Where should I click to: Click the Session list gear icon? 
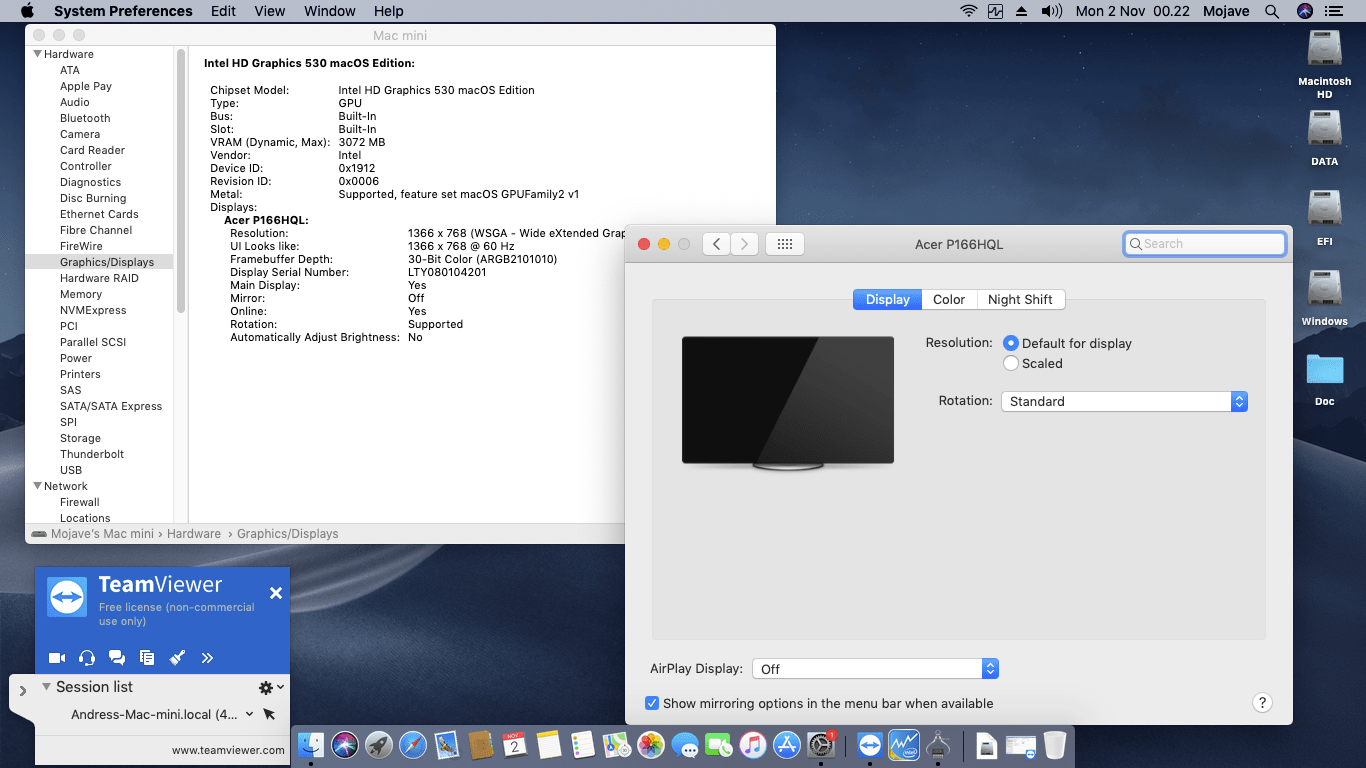click(x=264, y=687)
